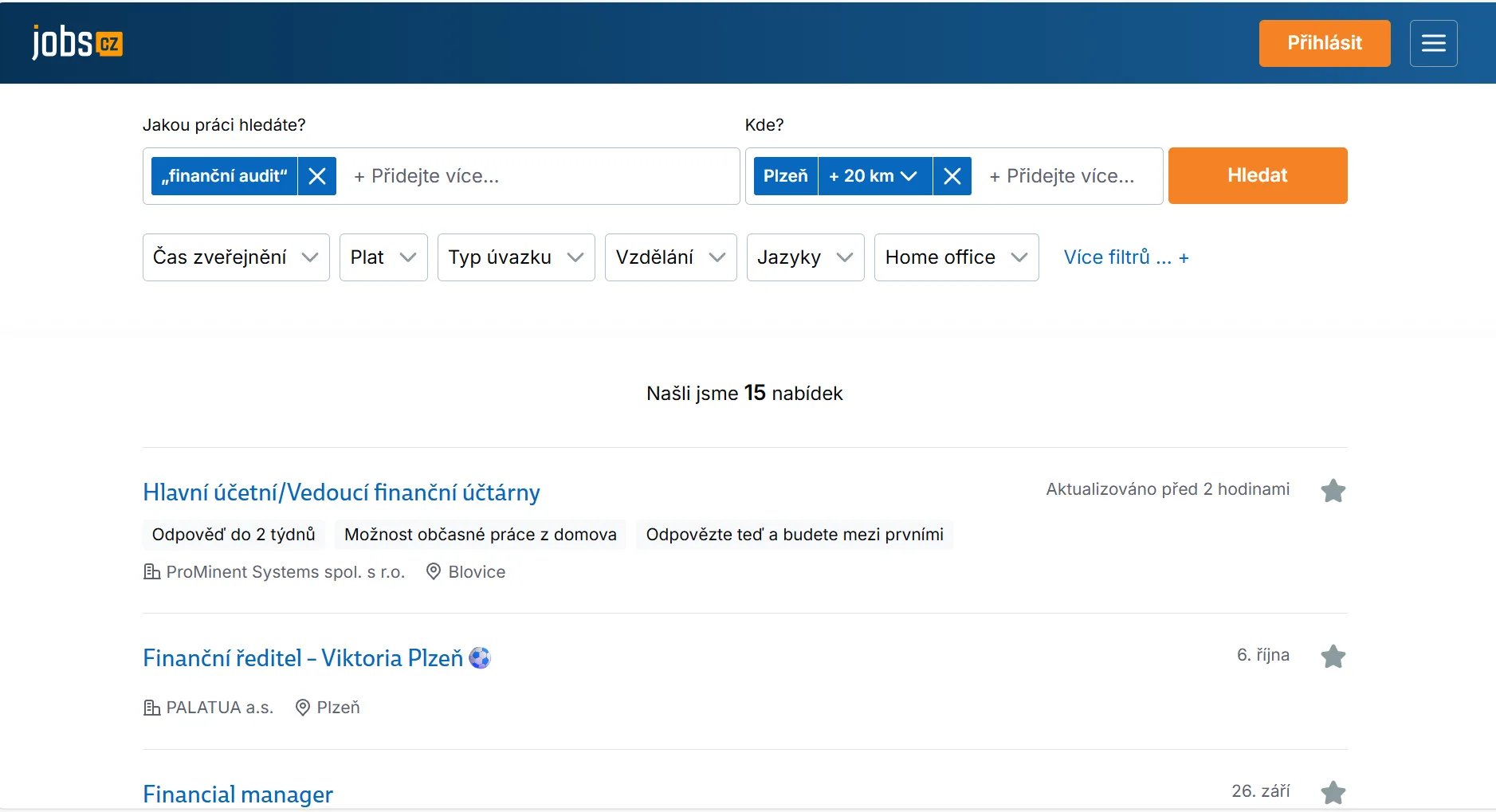Click the „finanční audit“ tag label
The image size is (1496, 812).
click(224, 176)
